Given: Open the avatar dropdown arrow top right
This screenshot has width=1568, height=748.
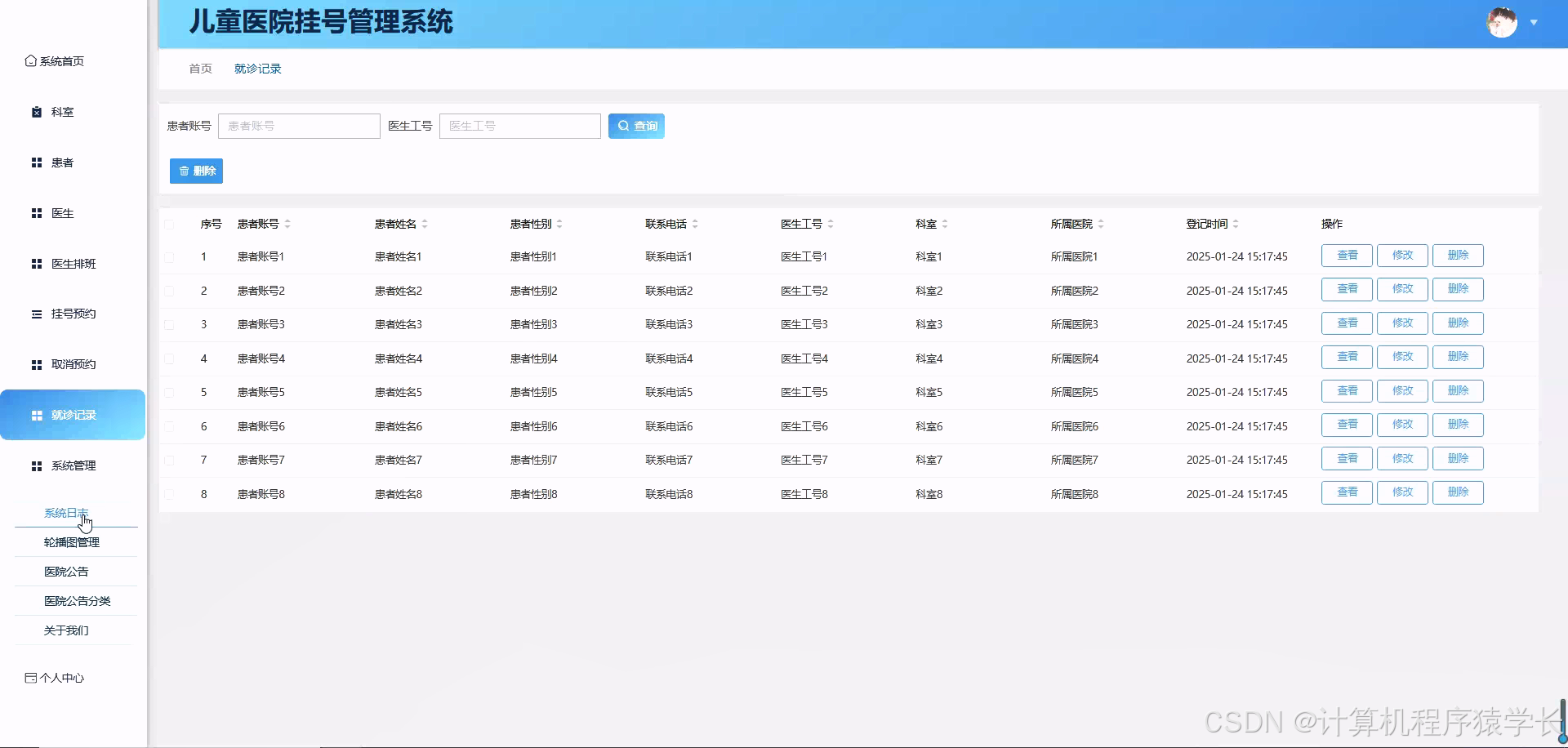Looking at the screenshot, I should [1535, 23].
